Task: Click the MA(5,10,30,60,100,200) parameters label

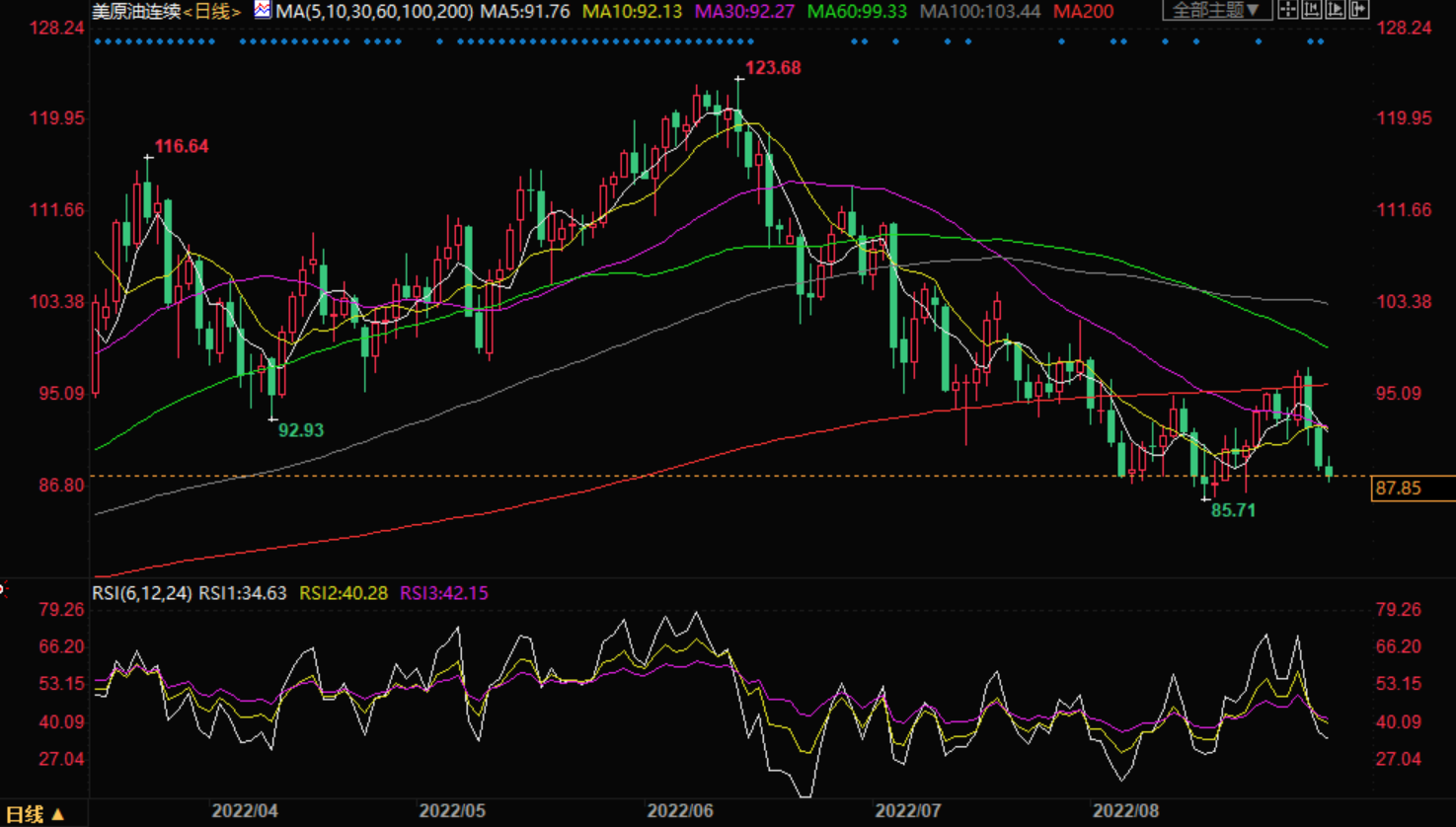Action: click(374, 12)
